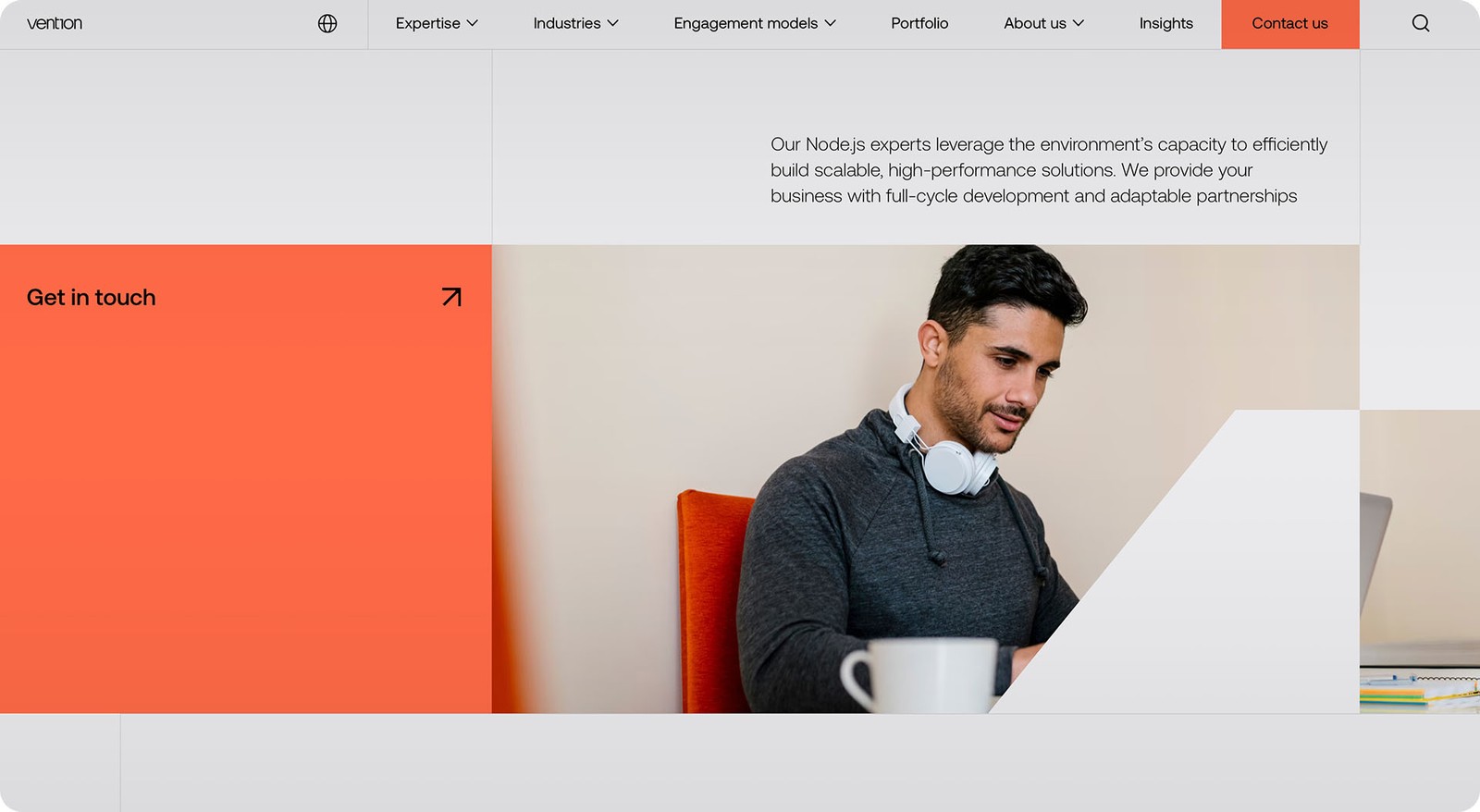The height and width of the screenshot is (812, 1480).
Task: Click the Vention logo
Action: click(55, 23)
